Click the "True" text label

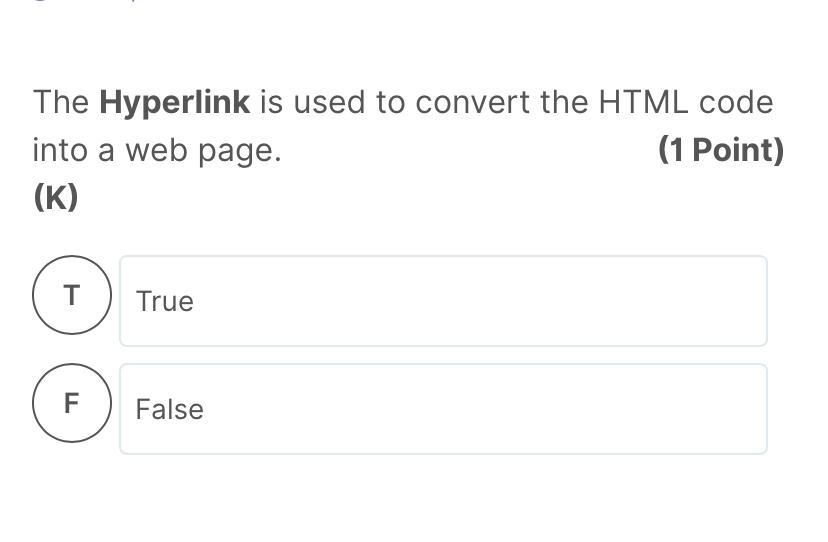click(165, 302)
